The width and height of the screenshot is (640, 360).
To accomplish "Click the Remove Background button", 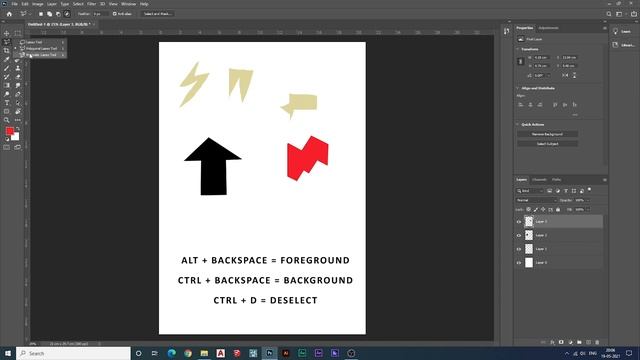I will coord(547,134).
